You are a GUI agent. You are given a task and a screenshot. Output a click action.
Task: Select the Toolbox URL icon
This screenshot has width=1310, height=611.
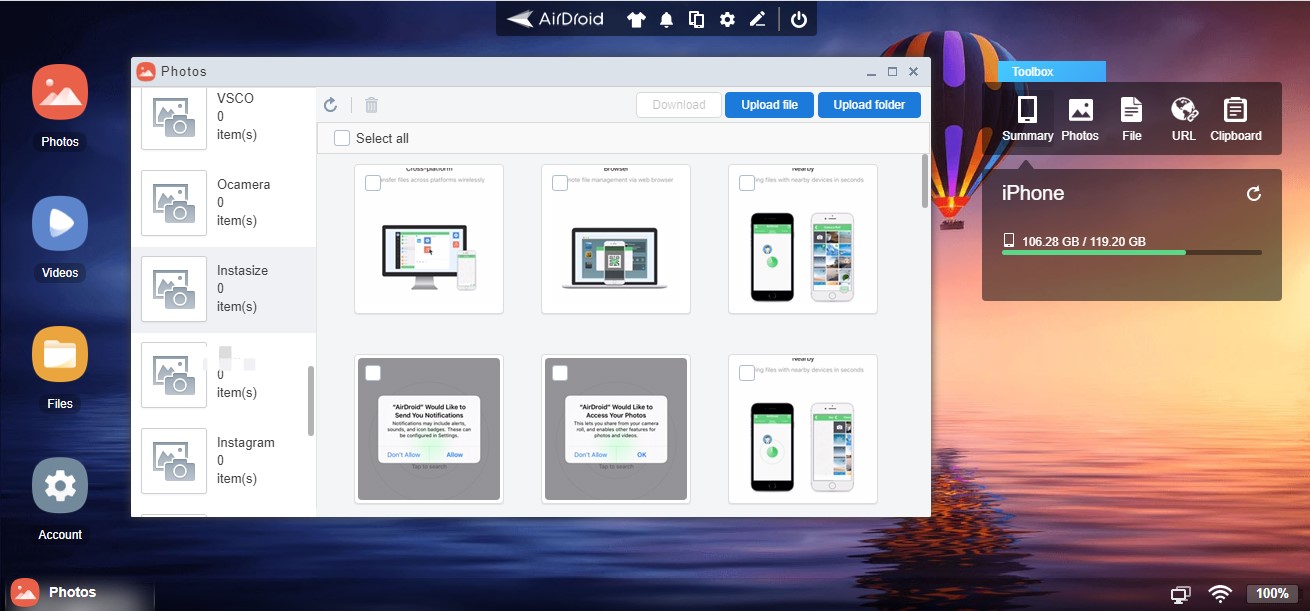[1184, 119]
